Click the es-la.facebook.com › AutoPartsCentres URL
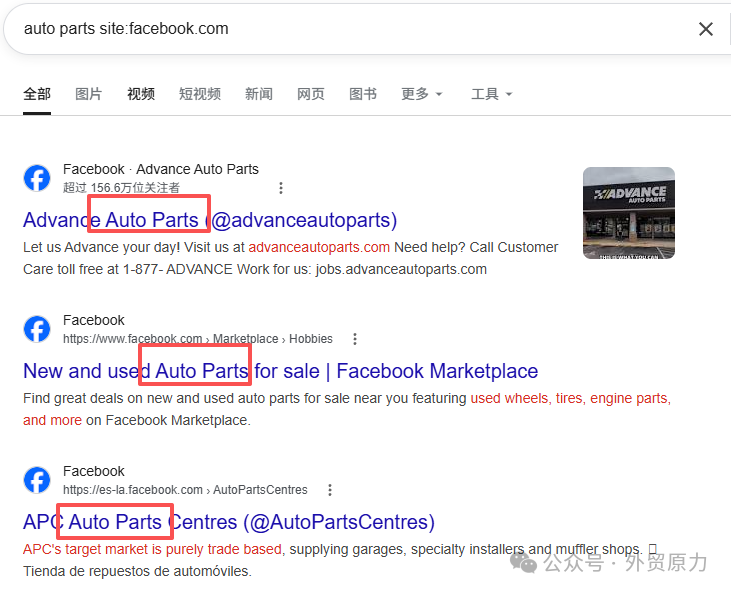 click(185, 490)
